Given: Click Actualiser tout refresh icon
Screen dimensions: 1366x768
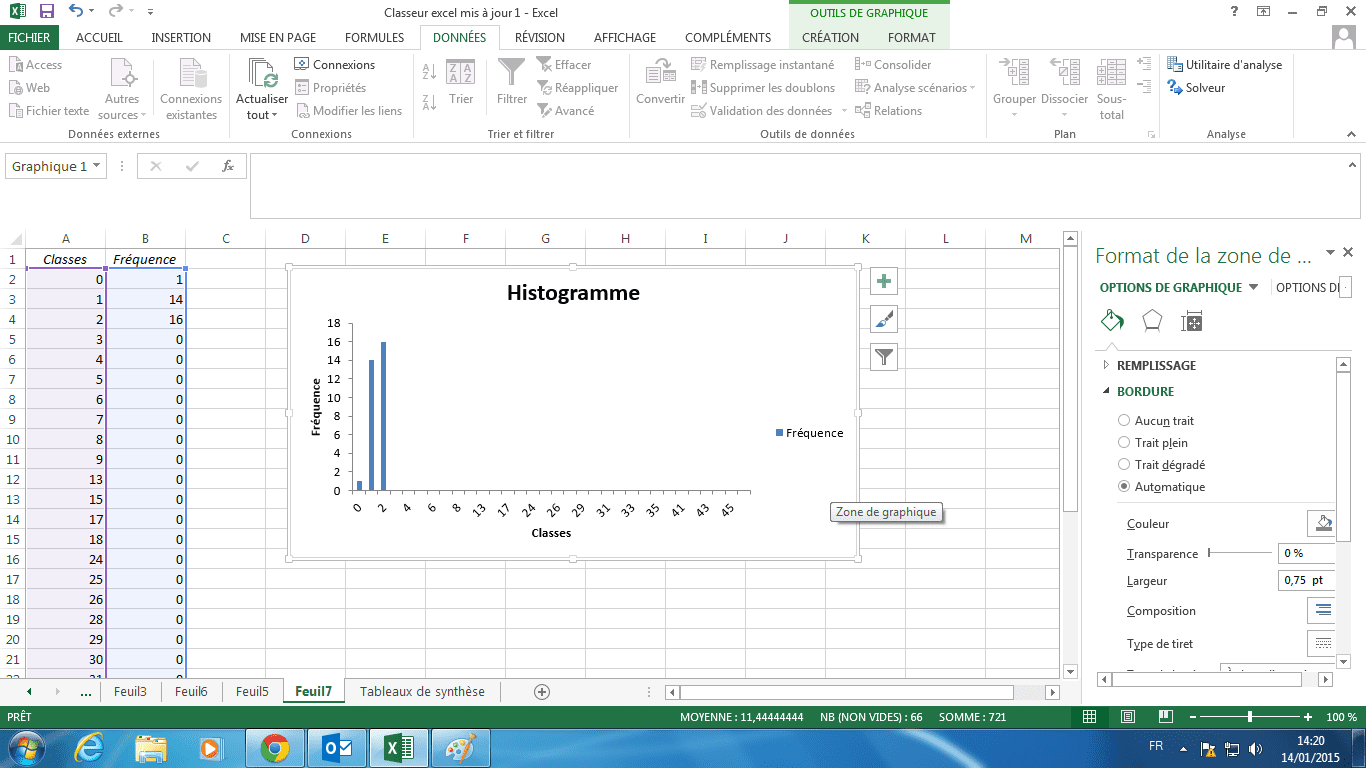Looking at the screenshot, I should [262, 74].
